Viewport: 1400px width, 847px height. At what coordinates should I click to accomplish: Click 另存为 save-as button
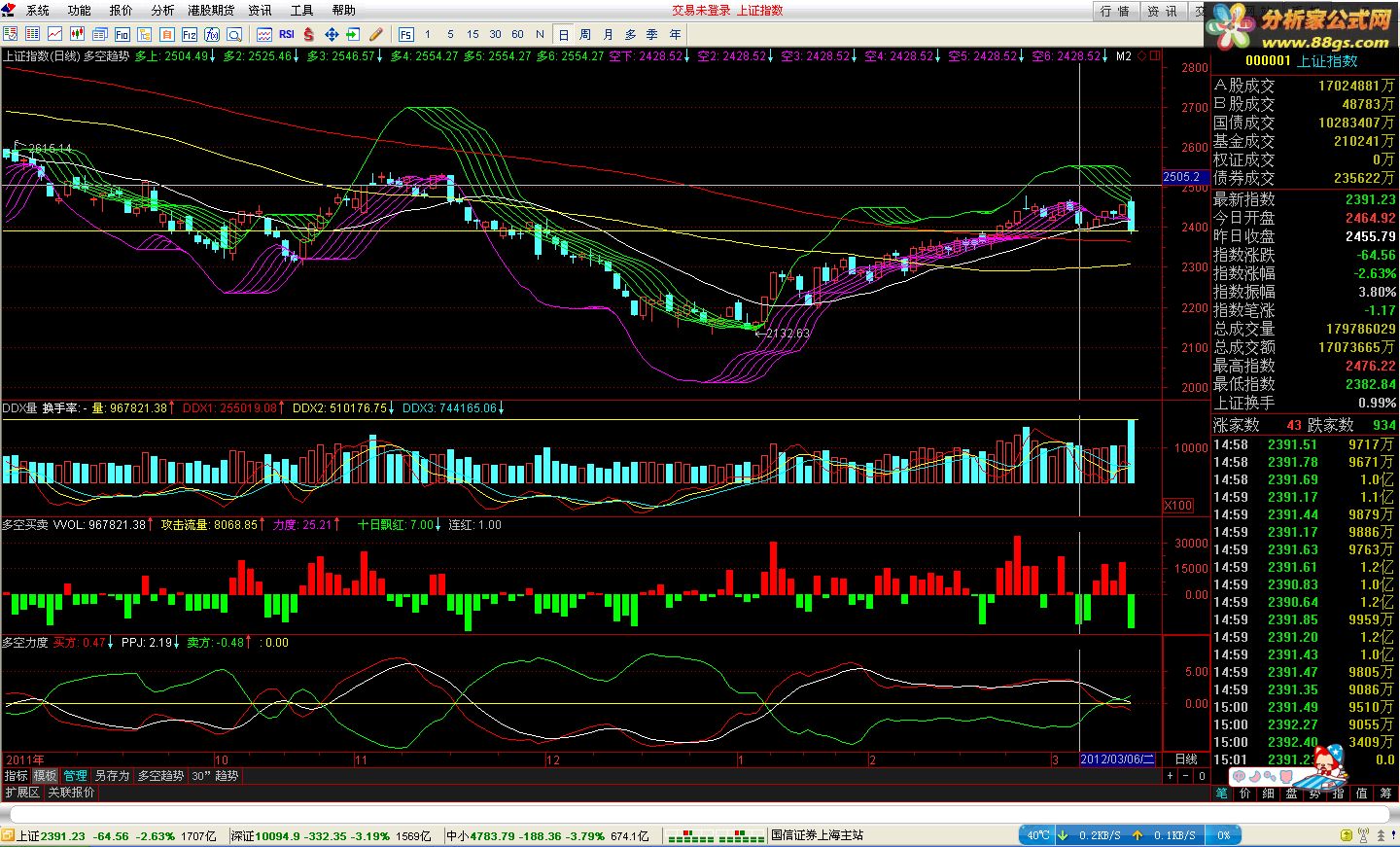pyautogui.click(x=112, y=776)
